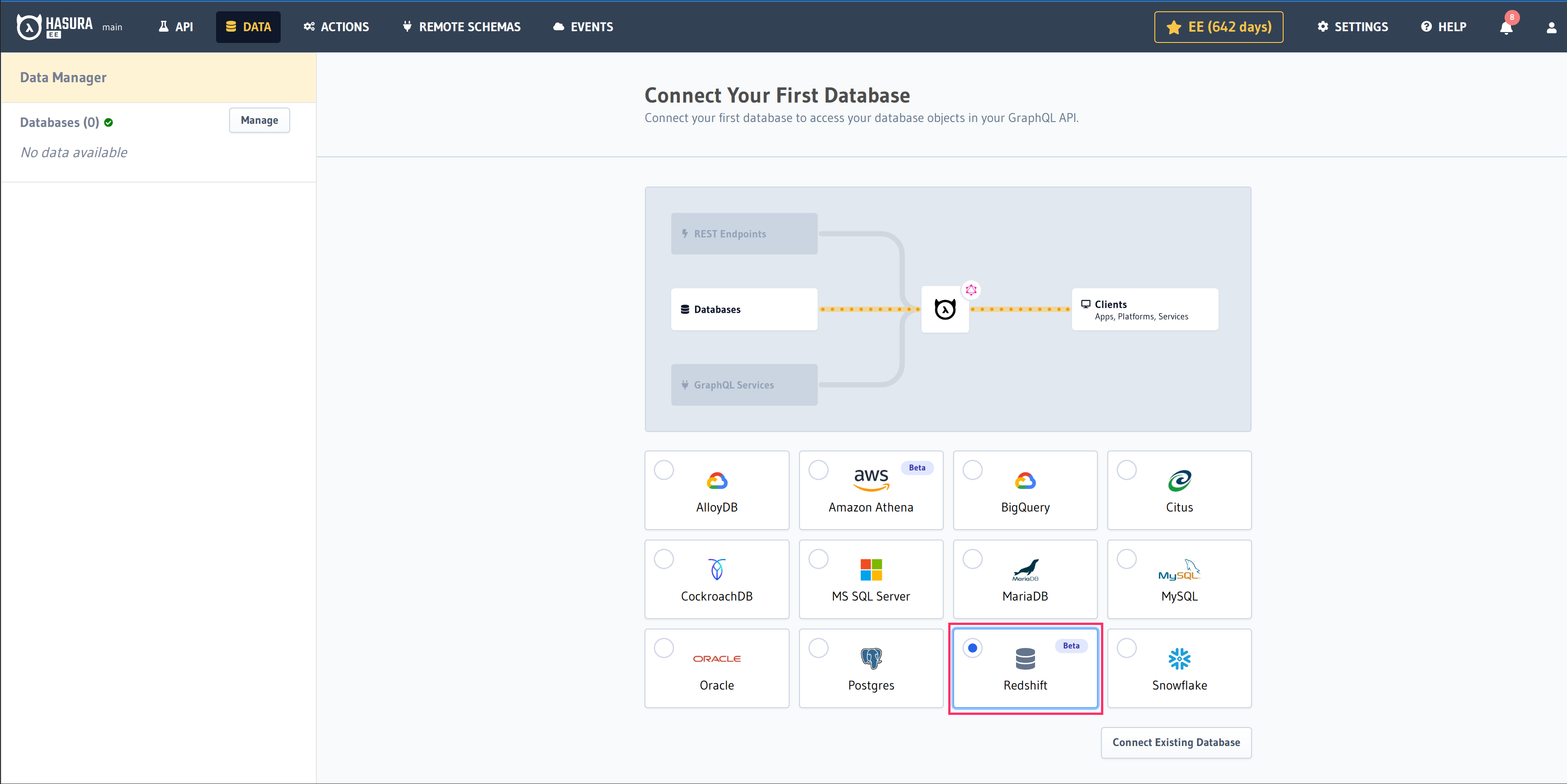Screen dimensions: 1567x784
Task: Select the Postgres radio button
Action: pyautogui.click(x=818, y=648)
